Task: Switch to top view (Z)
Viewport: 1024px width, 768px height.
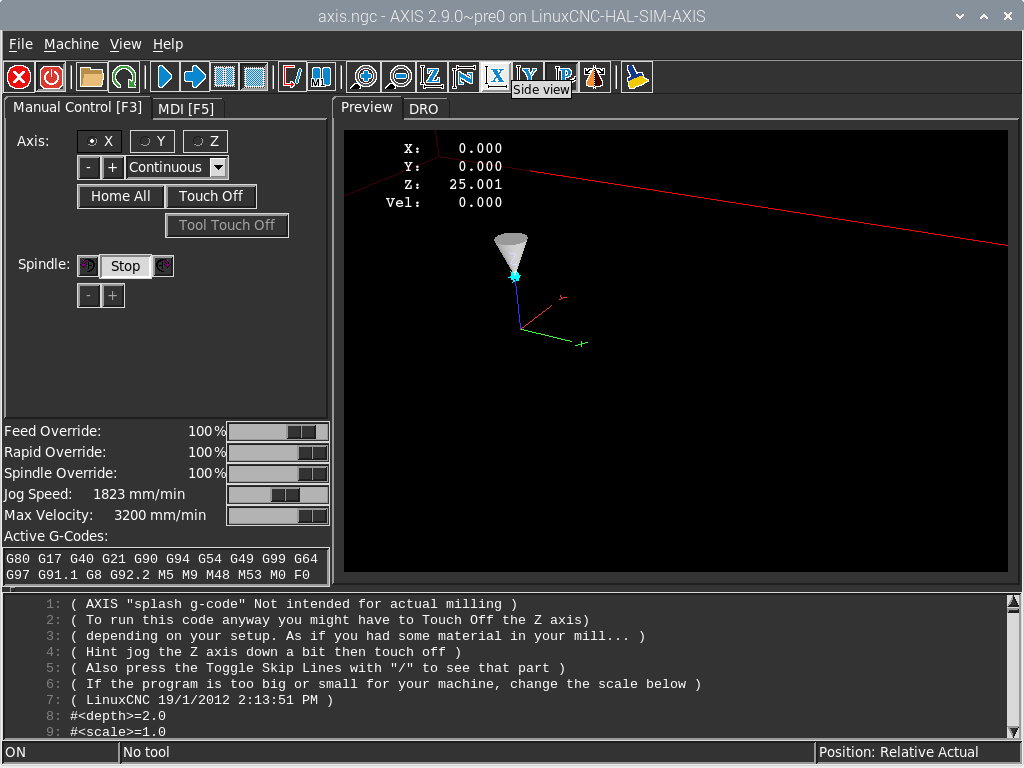Action: [x=431, y=77]
